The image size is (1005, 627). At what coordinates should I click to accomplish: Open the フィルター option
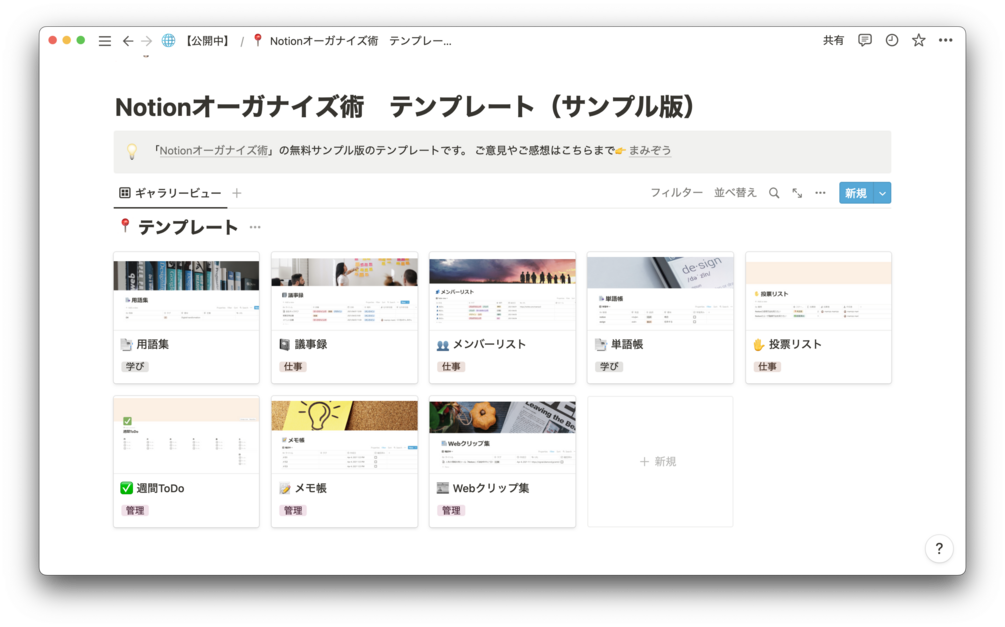click(676, 192)
